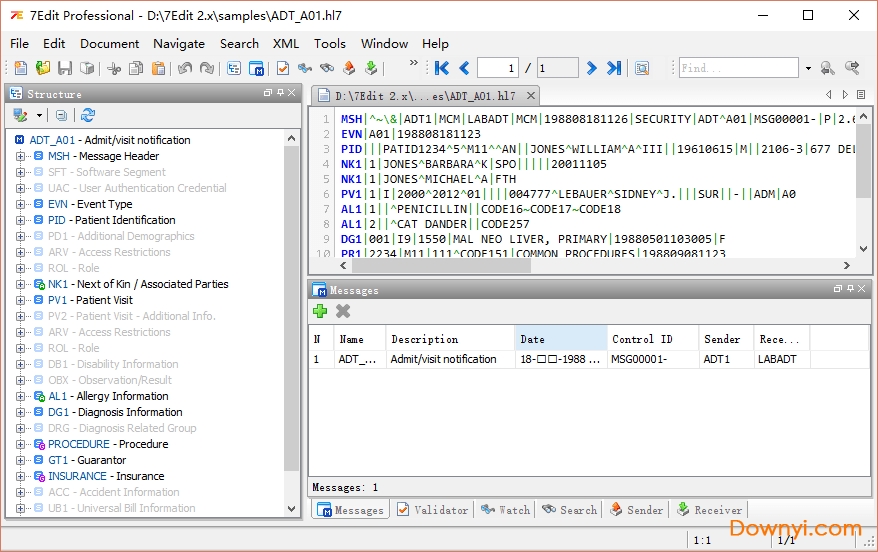Open the Find box dropdown arrow
The width and height of the screenshot is (878, 552).
pos(808,68)
